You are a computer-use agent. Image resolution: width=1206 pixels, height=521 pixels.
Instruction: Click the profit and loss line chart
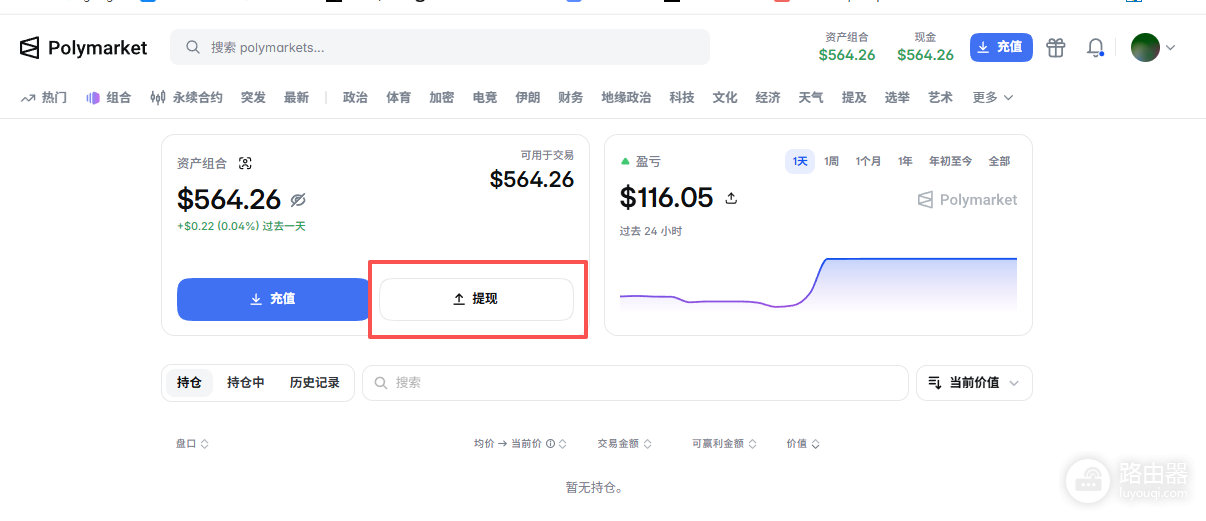point(818,283)
